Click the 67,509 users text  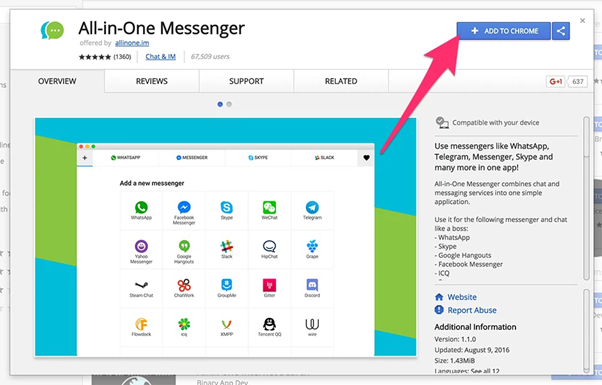[x=210, y=57]
